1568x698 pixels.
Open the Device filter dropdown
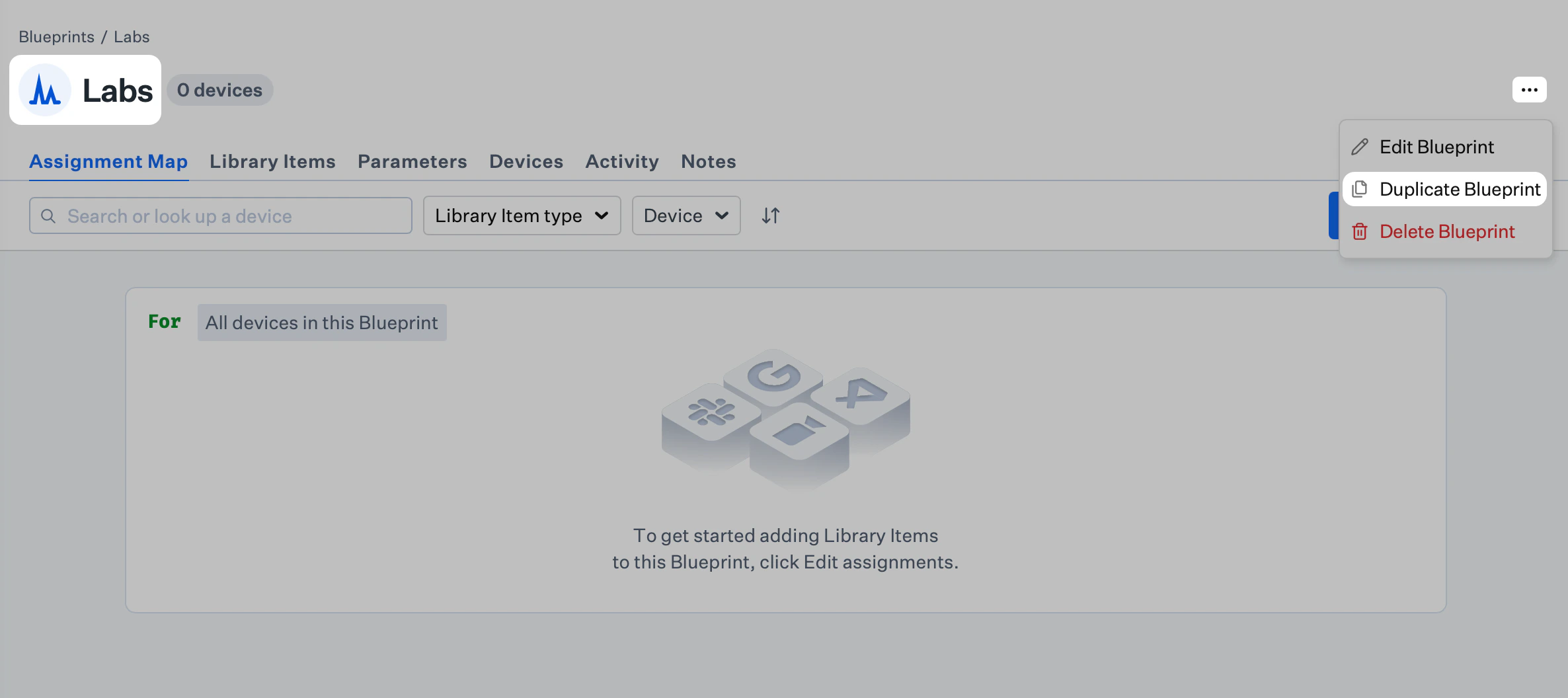686,215
